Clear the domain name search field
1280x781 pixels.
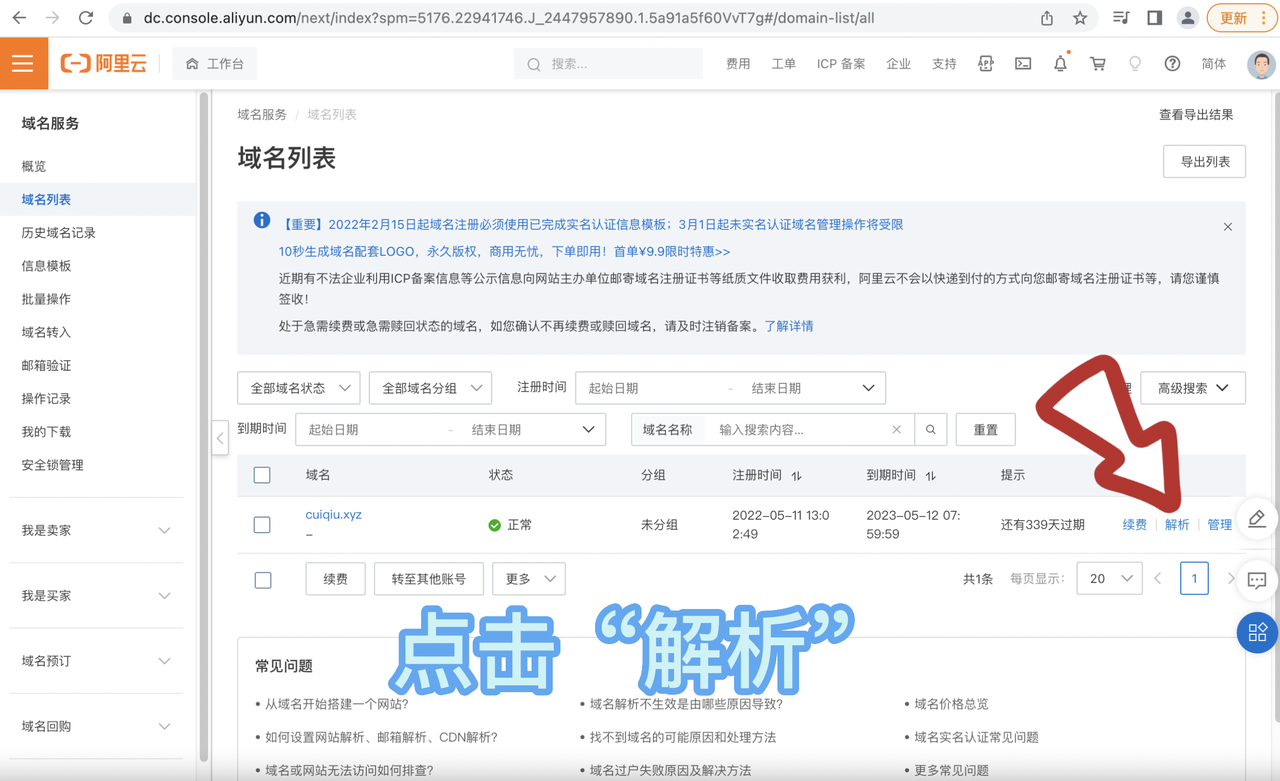tap(896, 430)
